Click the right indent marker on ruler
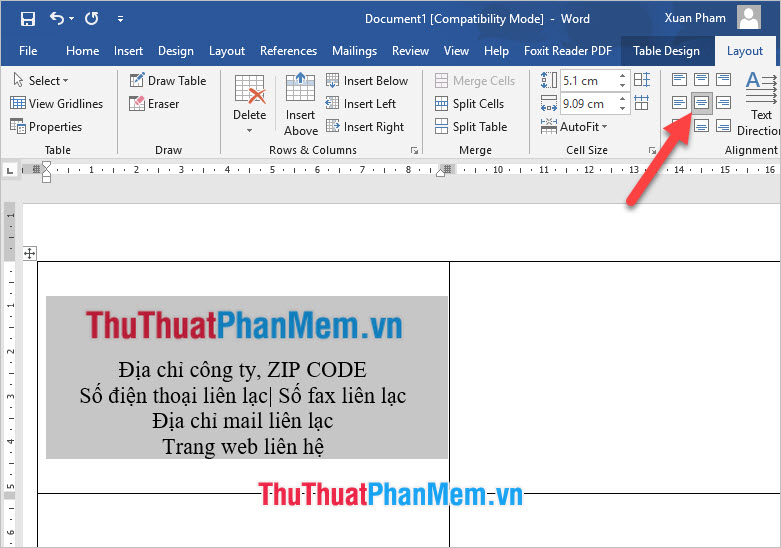The width and height of the screenshot is (781, 548). coord(440,172)
